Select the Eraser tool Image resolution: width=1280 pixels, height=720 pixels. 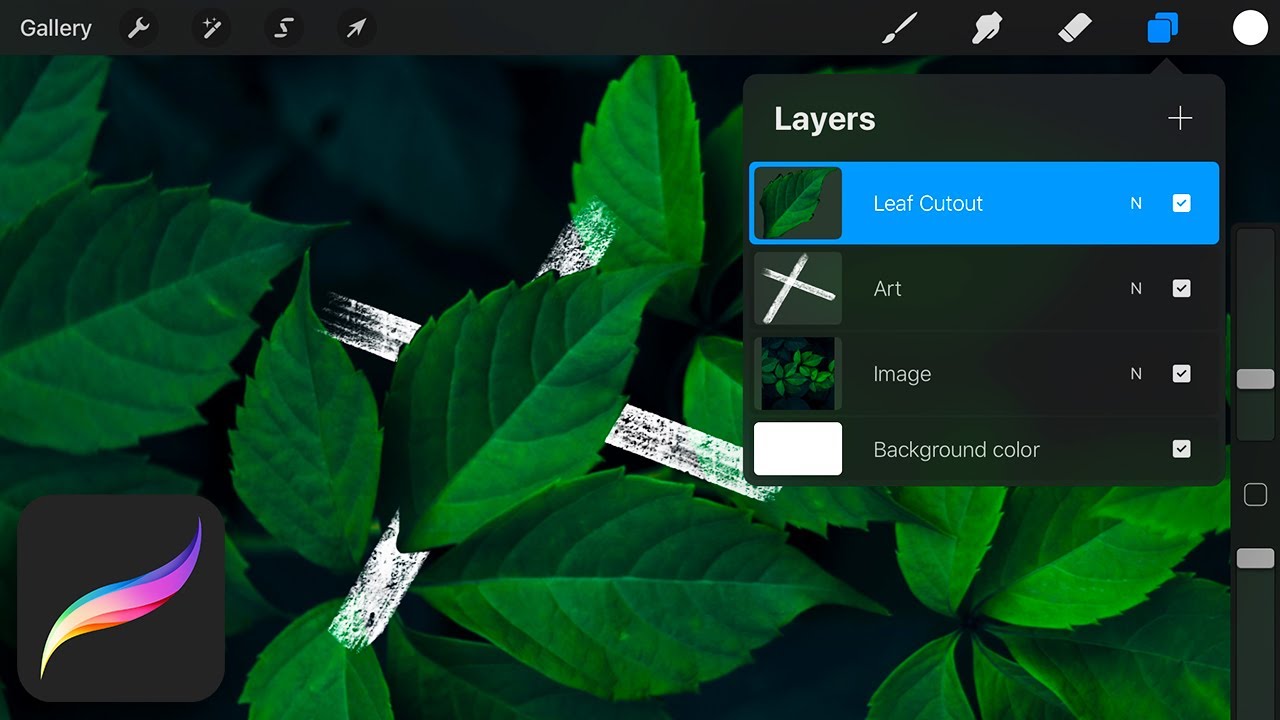pos(1075,28)
